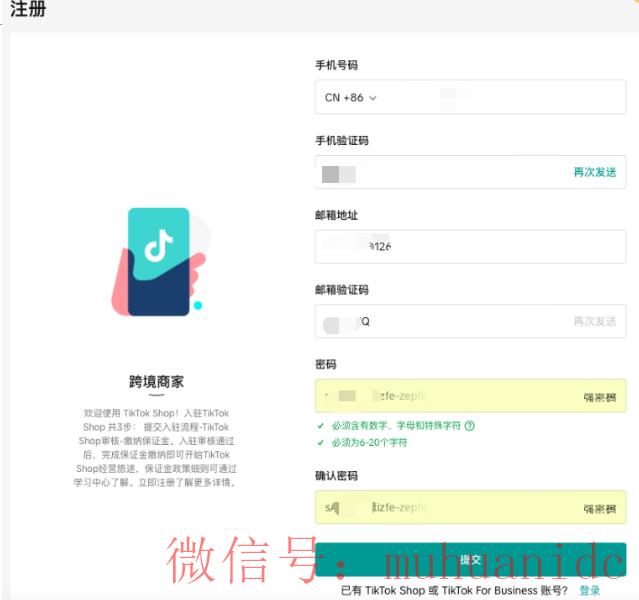Open the CN +86 country code dropdown

click(x=350, y=98)
